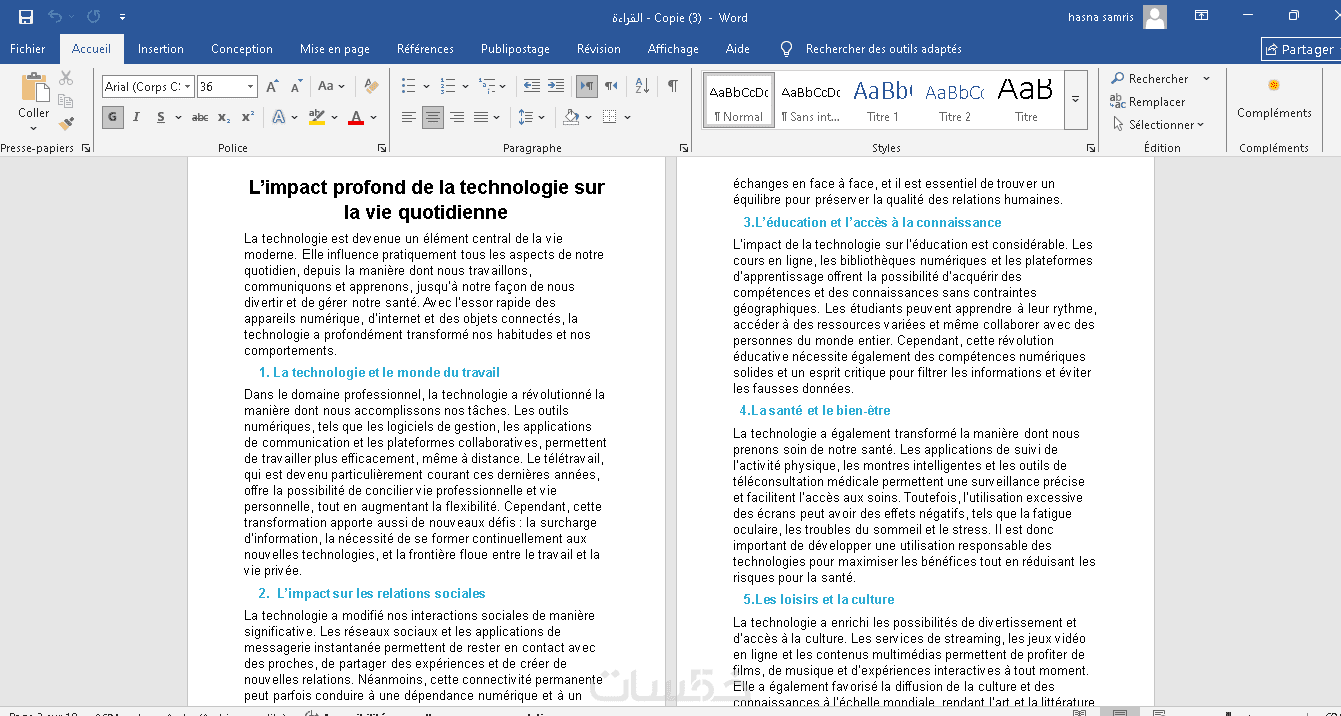
Task: Apply red font color
Action: point(355,117)
